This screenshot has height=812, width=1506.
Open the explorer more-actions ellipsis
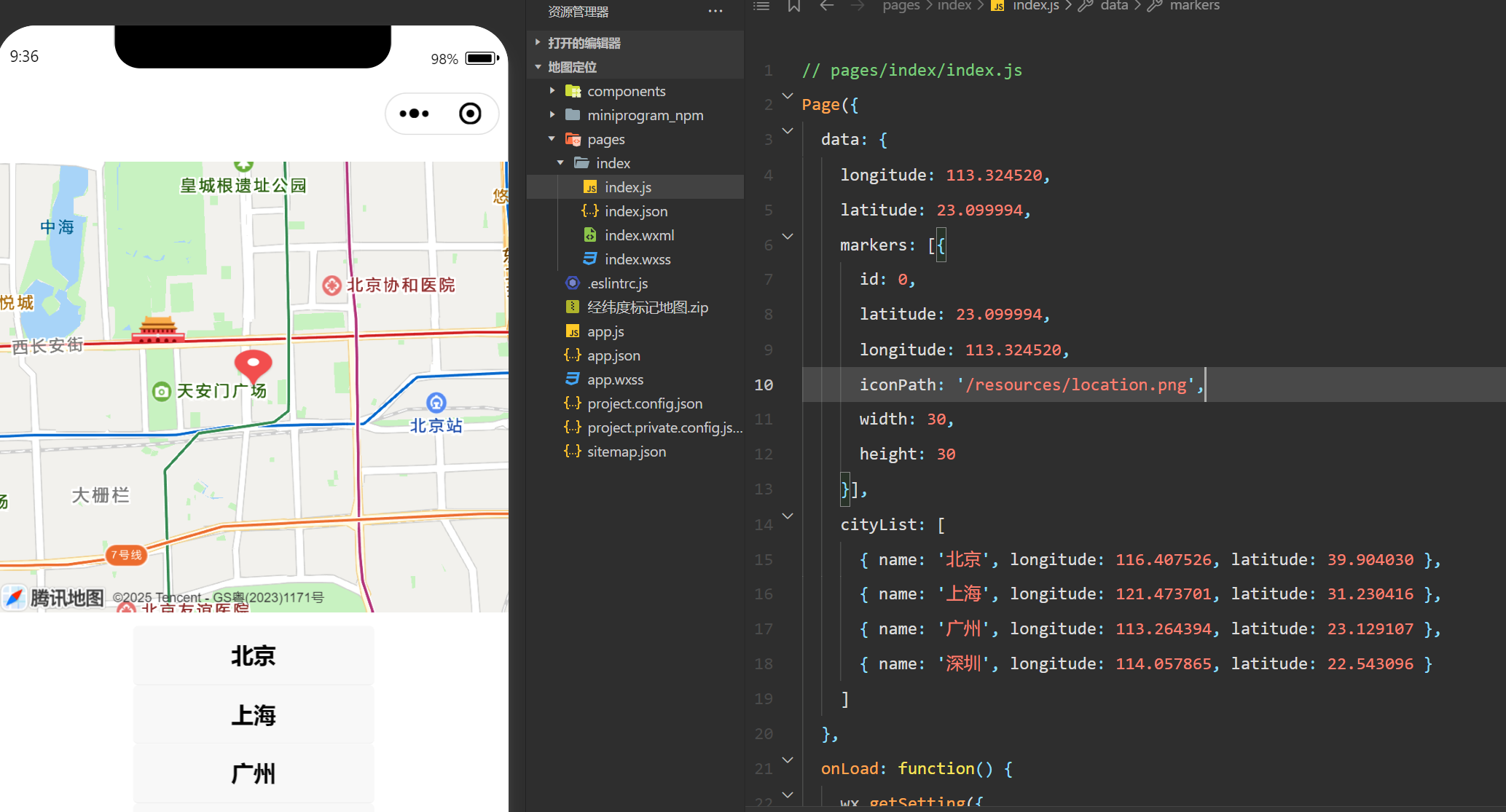(x=715, y=12)
